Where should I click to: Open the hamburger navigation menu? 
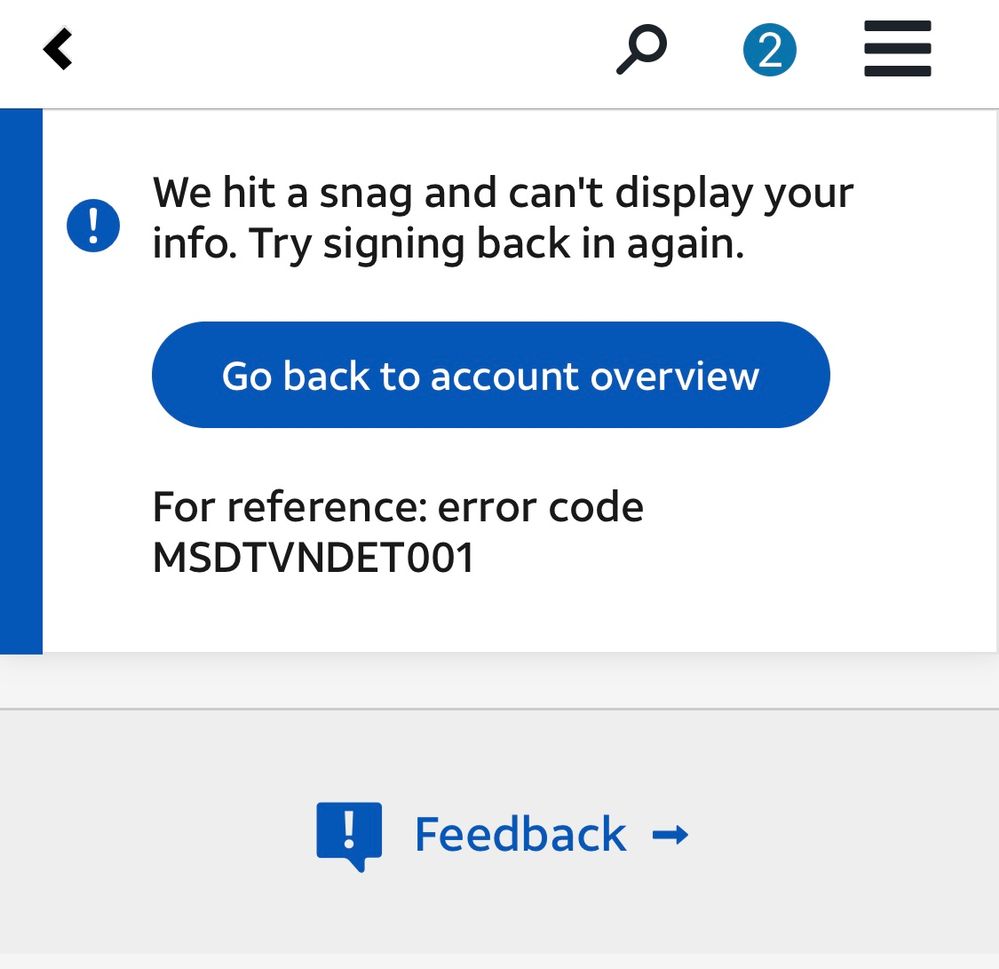click(897, 49)
